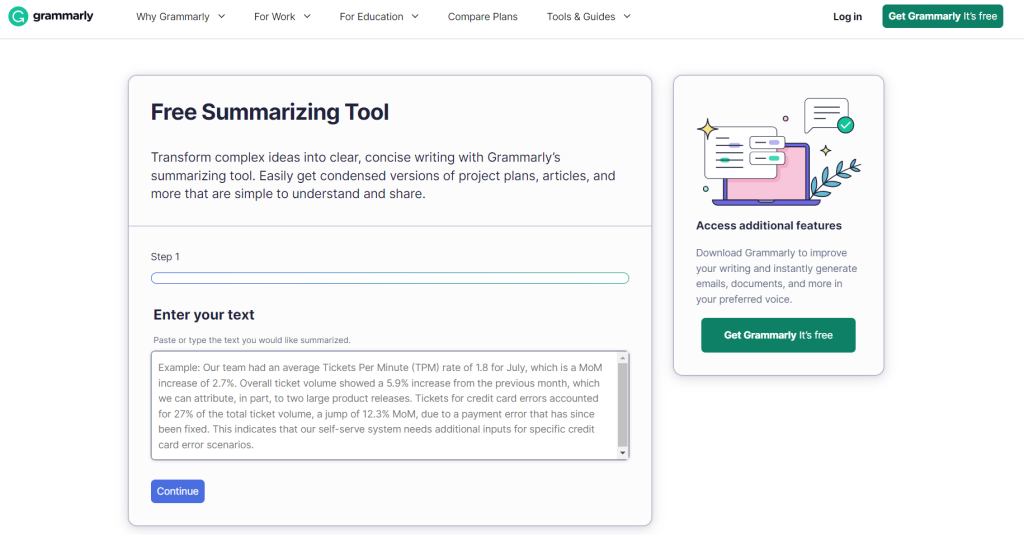Expand the Why Grammarly chevron arrow
Image resolution: width=1024 pixels, height=535 pixels.
click(x=221, y=16)
